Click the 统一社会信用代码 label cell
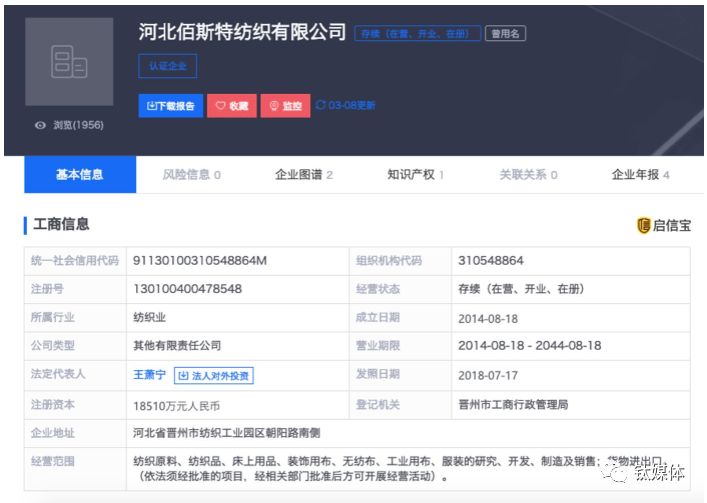 click(75, 261)
